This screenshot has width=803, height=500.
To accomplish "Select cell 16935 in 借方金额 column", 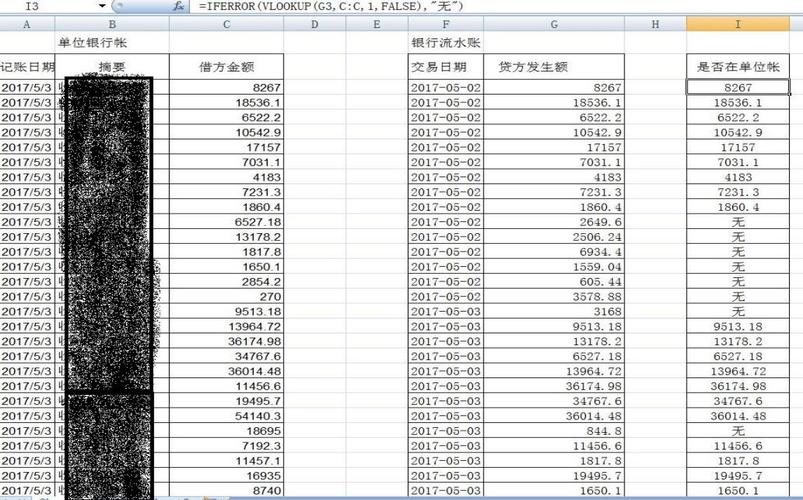I will pos(226,475).
